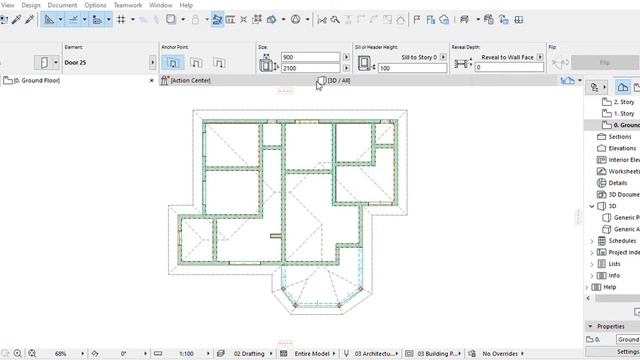The height and width of the screenshot is (360, 640).
Task: Open the guide lines dropdown arrow
Action: pos(60,20)
